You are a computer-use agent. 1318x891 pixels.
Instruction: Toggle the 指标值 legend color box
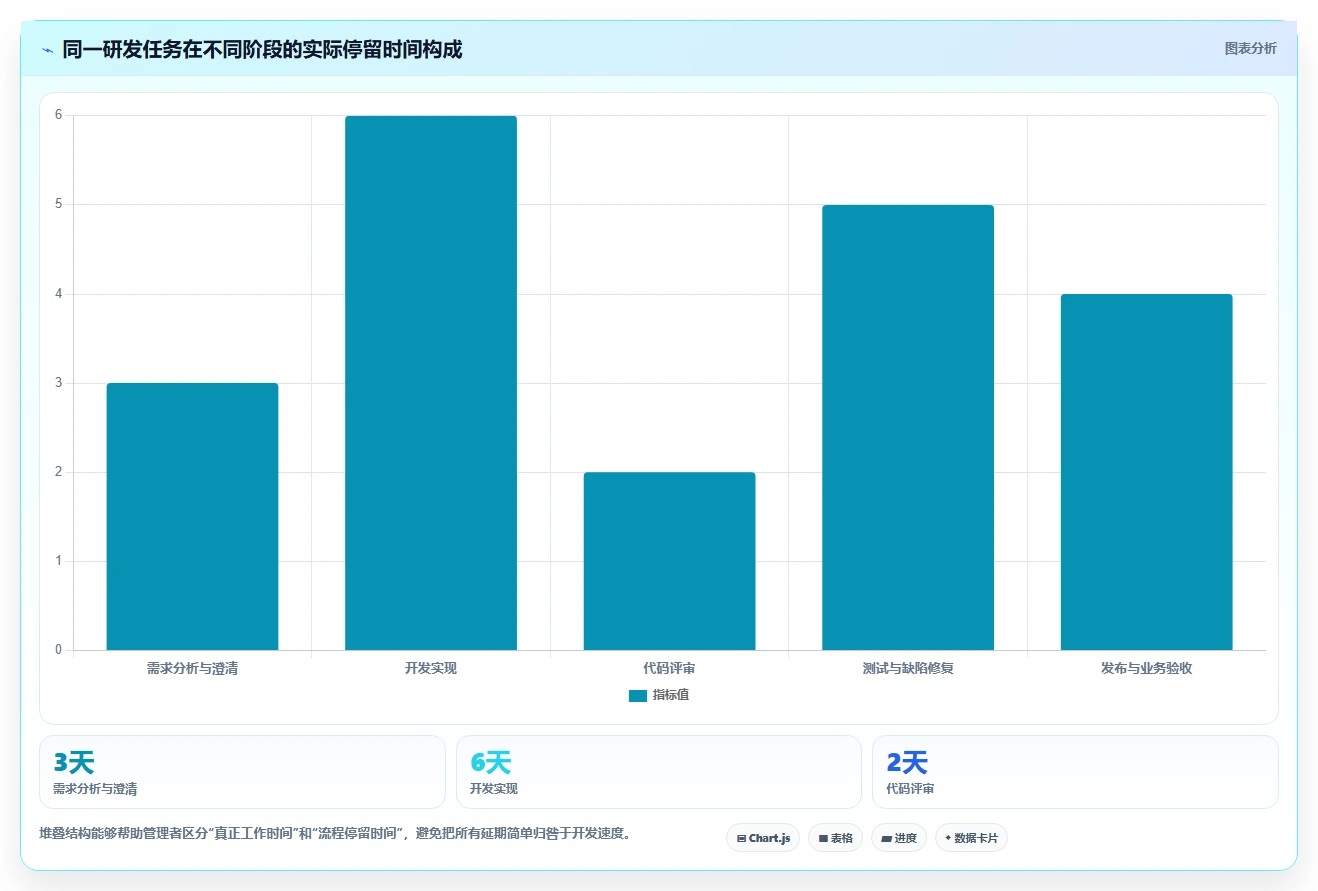(638, 695)
